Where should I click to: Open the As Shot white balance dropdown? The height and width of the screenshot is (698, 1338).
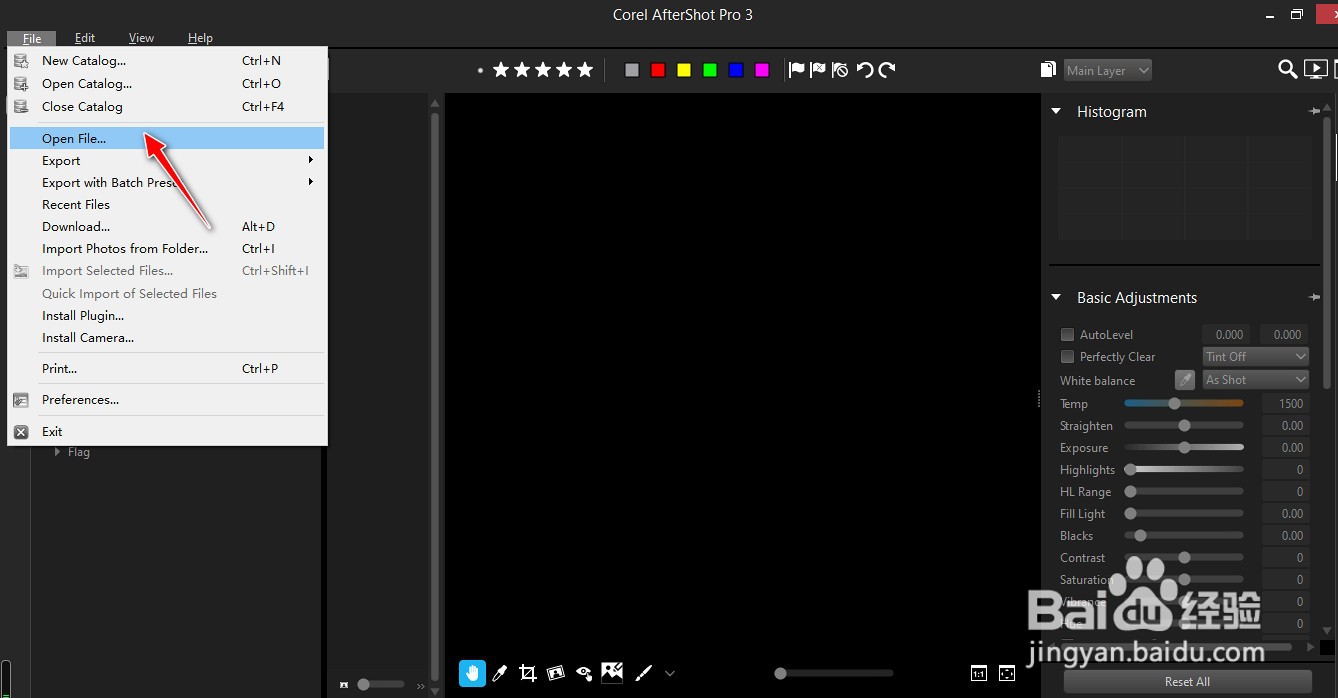point(1256,380)
